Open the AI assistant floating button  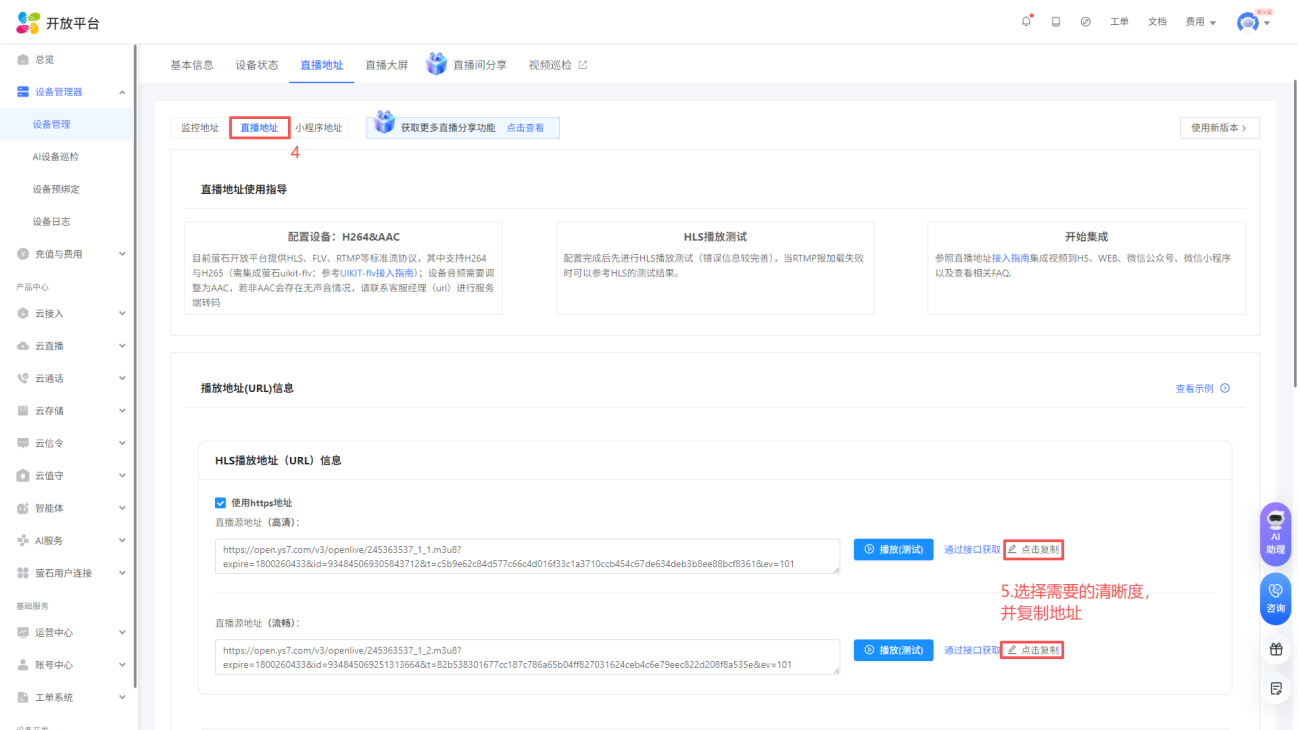point(1275,534)
